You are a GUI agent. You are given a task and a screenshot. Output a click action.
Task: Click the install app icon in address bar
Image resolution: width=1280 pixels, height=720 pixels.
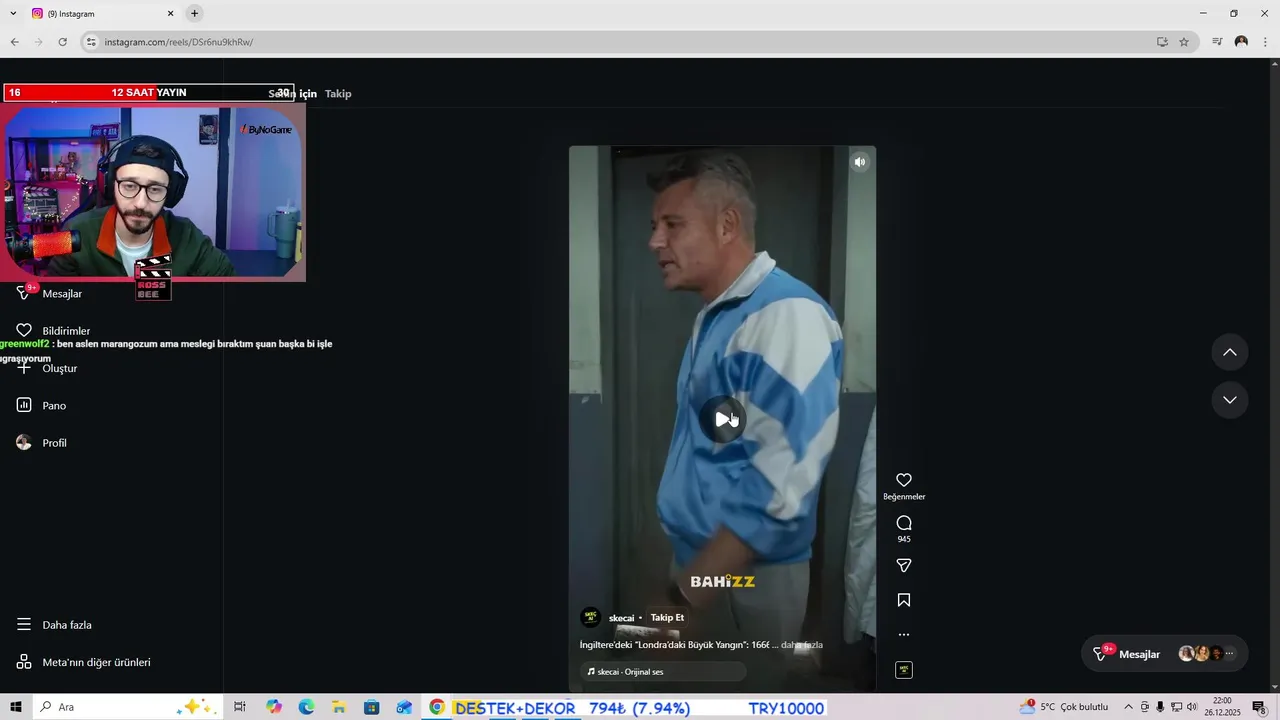point(1162,42)
